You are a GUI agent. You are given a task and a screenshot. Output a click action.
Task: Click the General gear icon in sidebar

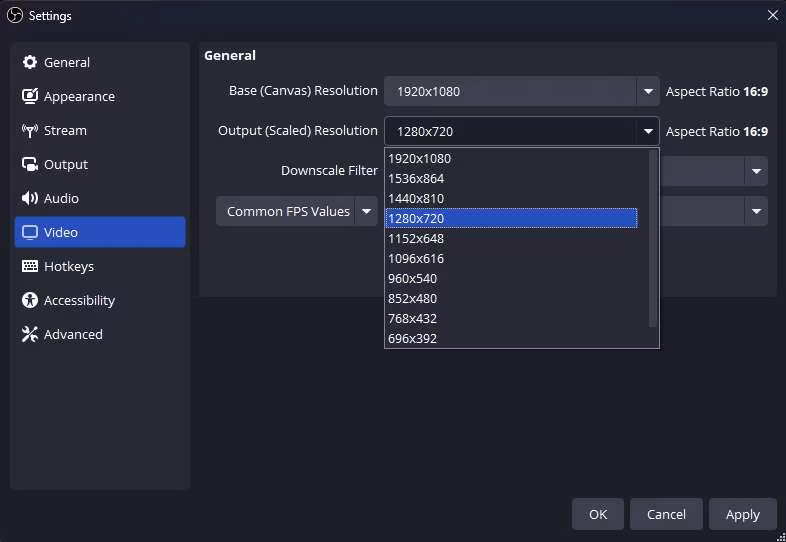point(30,63)
